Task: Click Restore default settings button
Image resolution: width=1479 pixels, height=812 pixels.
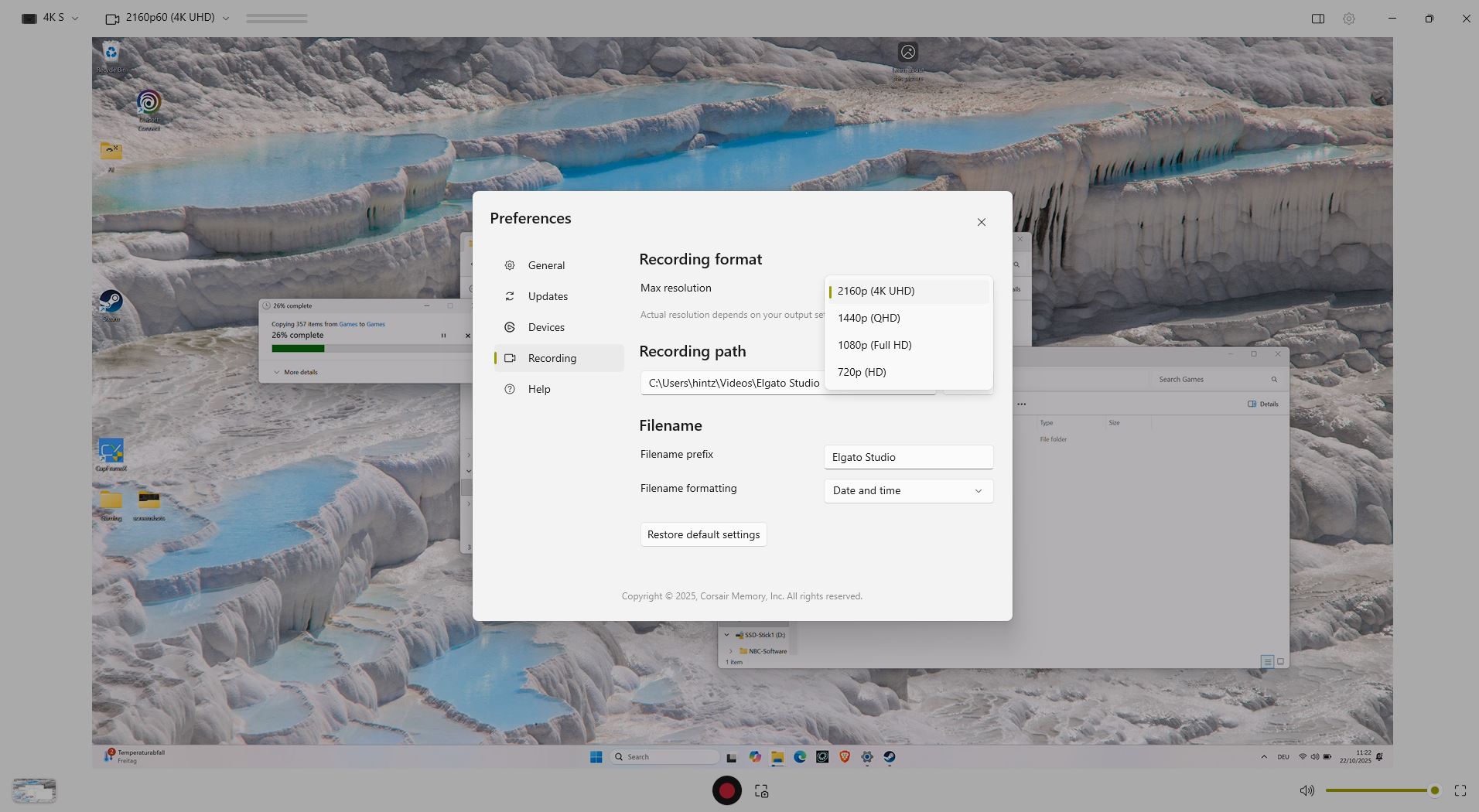Action: tap(703, 534)
